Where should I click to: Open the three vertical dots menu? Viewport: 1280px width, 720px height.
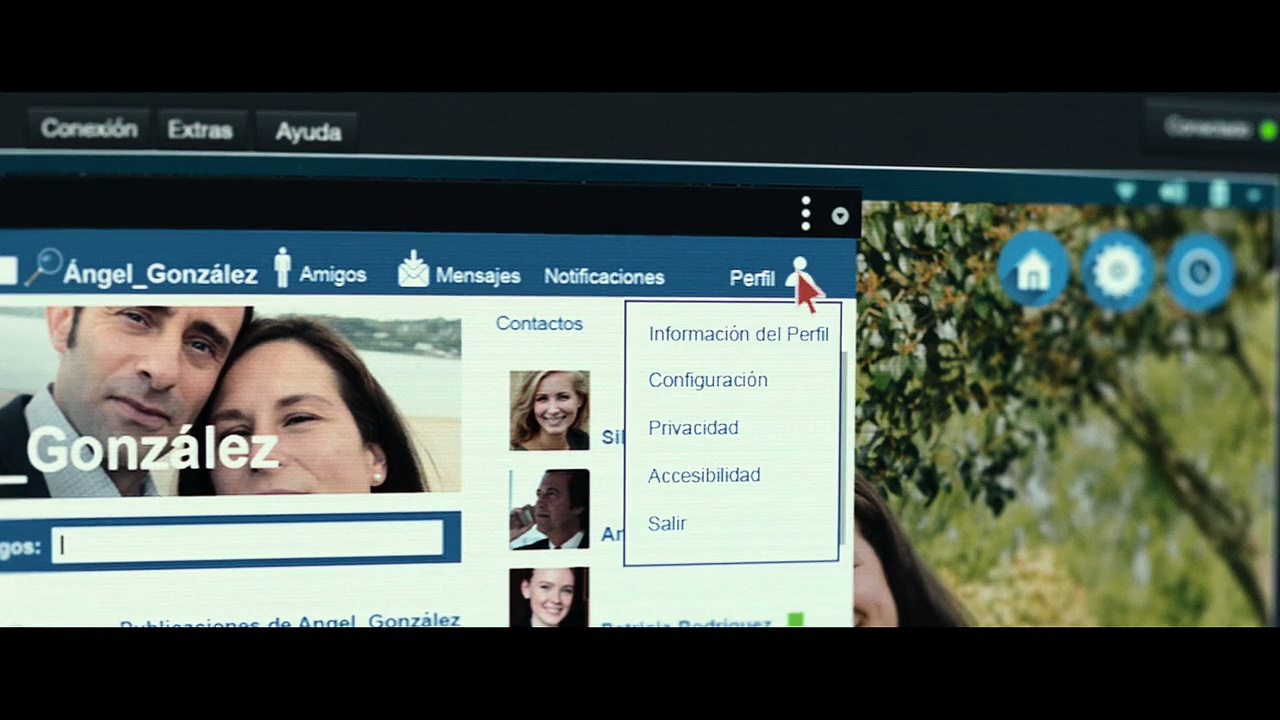tap(806, 213)
